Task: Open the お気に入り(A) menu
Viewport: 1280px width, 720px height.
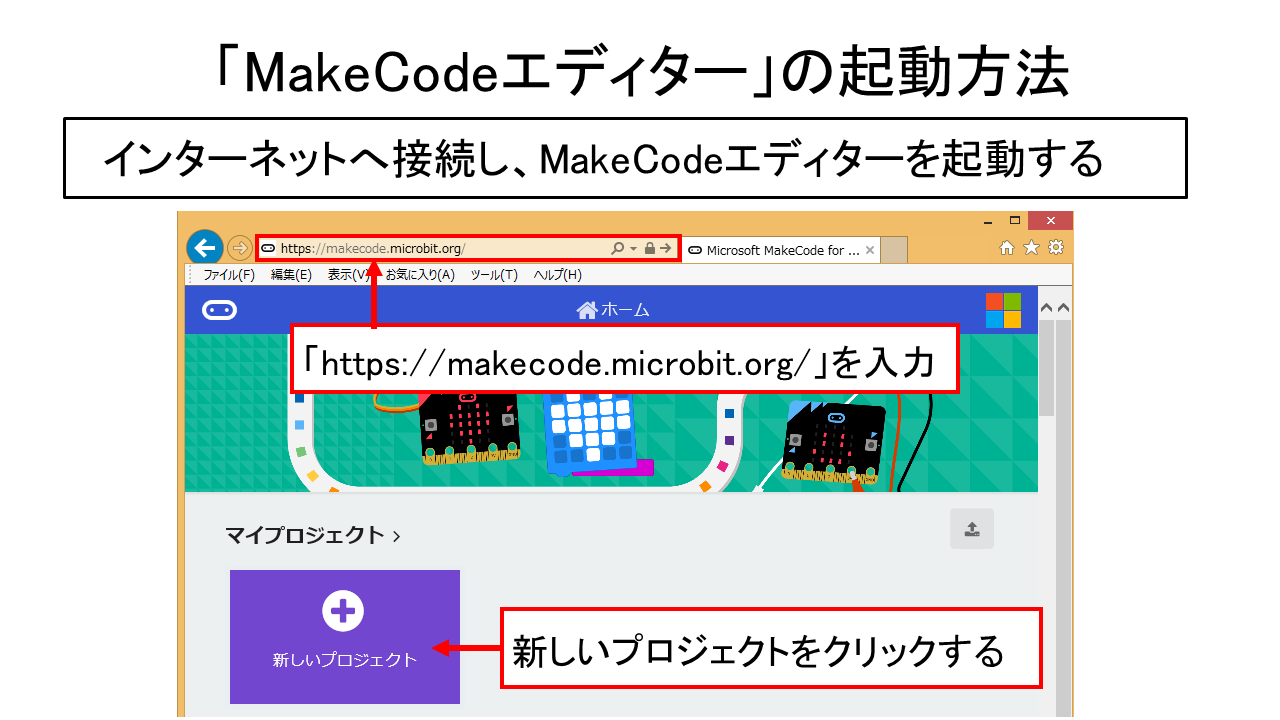Action: click(x=420, y=275)
